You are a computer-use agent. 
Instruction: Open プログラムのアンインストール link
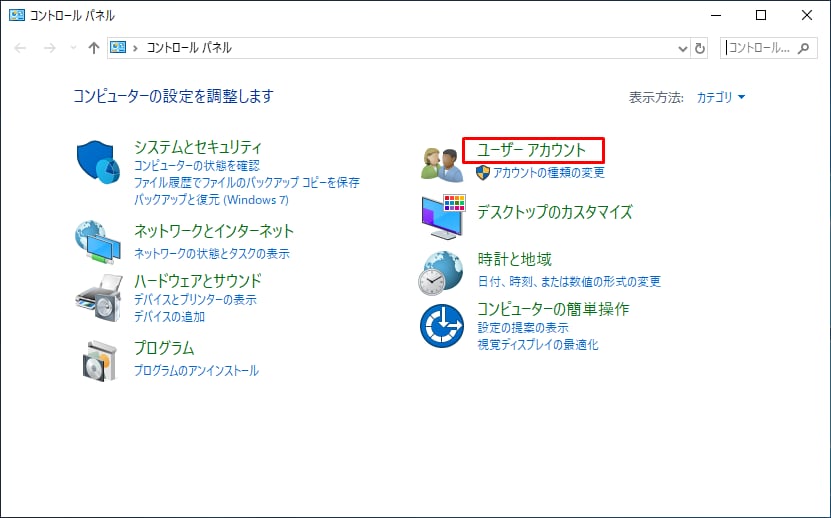coord(196,370)
